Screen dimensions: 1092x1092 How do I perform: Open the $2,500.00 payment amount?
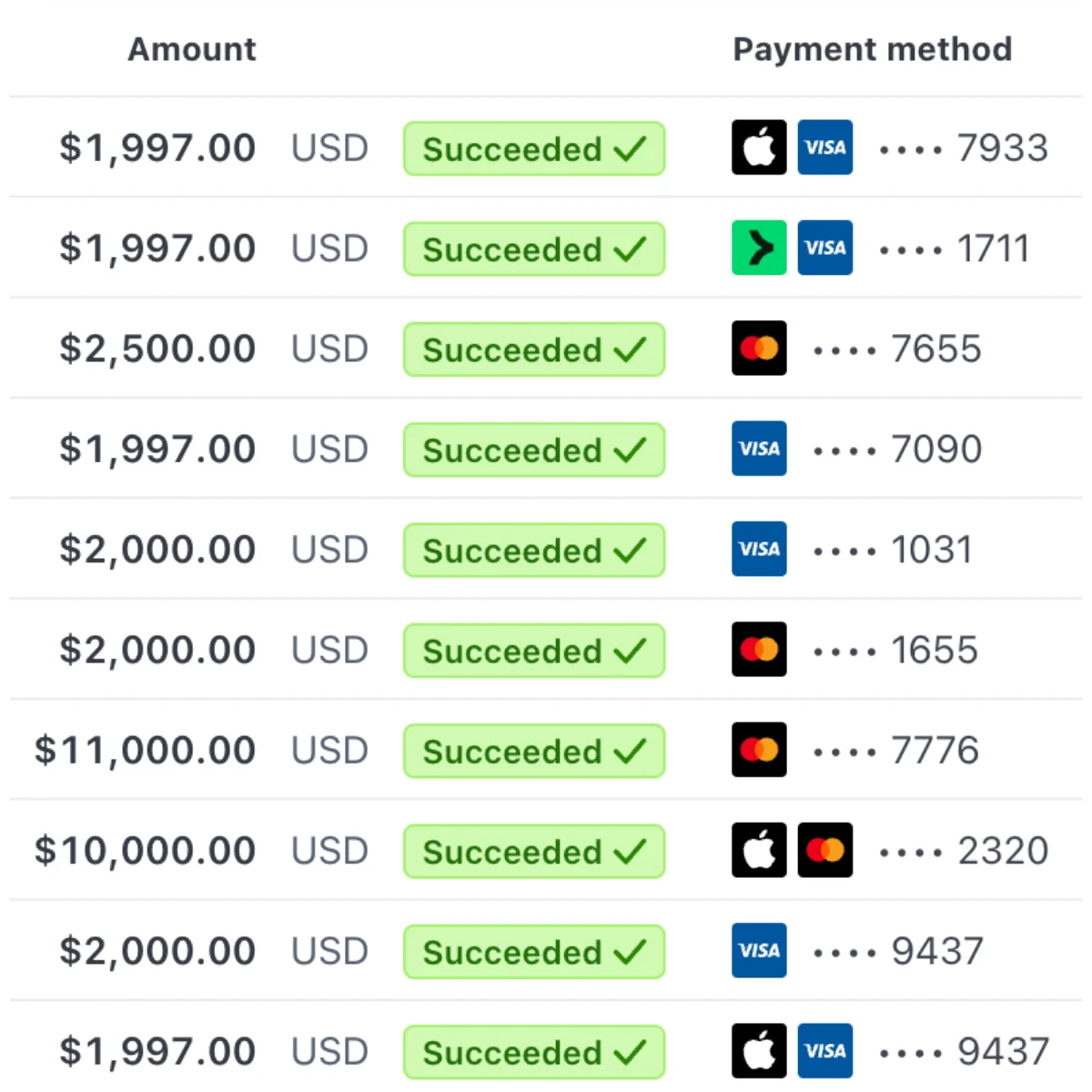point(157,349)
